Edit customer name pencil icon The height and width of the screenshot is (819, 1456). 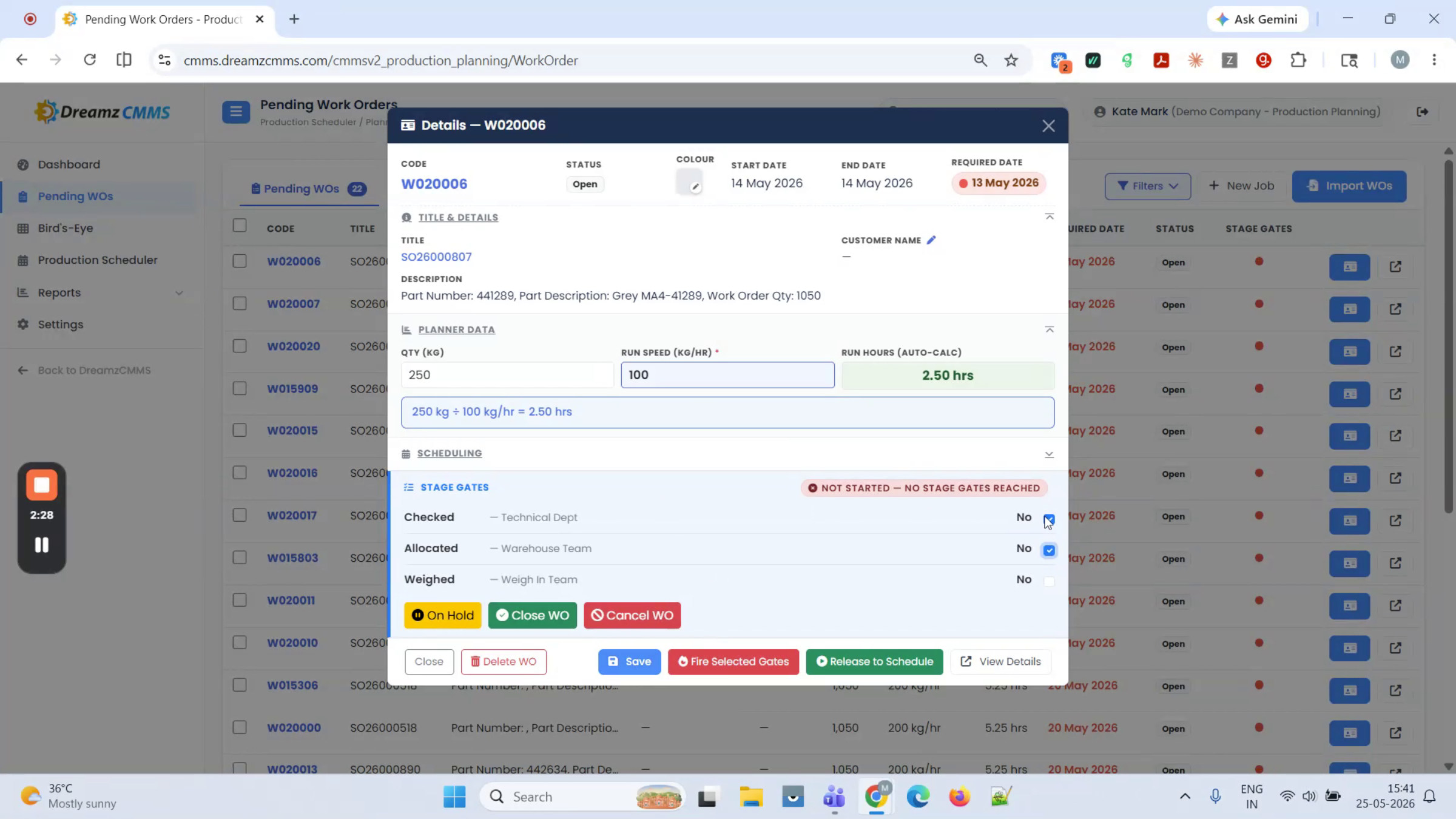point(931,240)
